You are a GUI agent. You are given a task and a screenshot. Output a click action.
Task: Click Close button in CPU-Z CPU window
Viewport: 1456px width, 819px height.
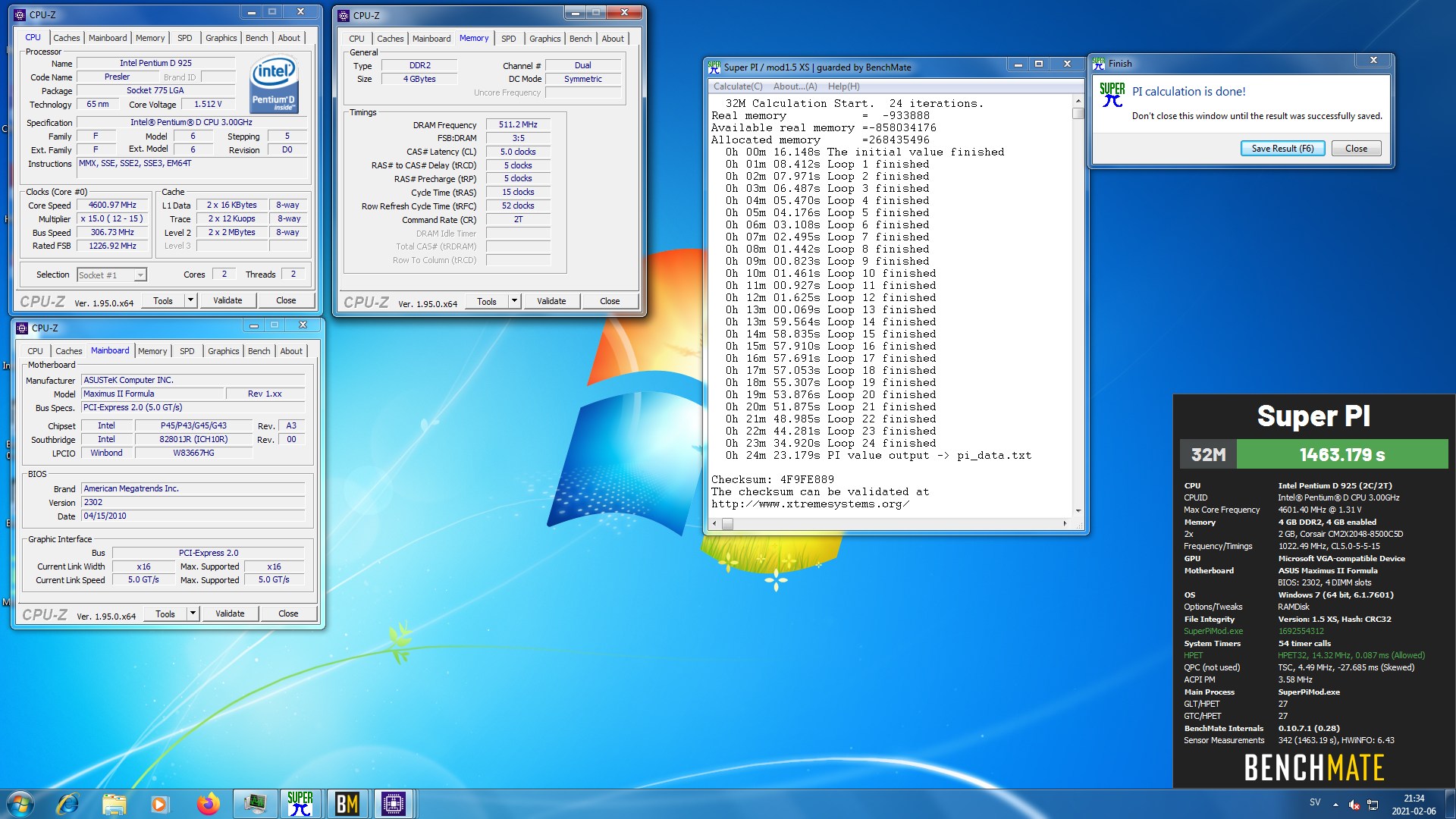286,300
